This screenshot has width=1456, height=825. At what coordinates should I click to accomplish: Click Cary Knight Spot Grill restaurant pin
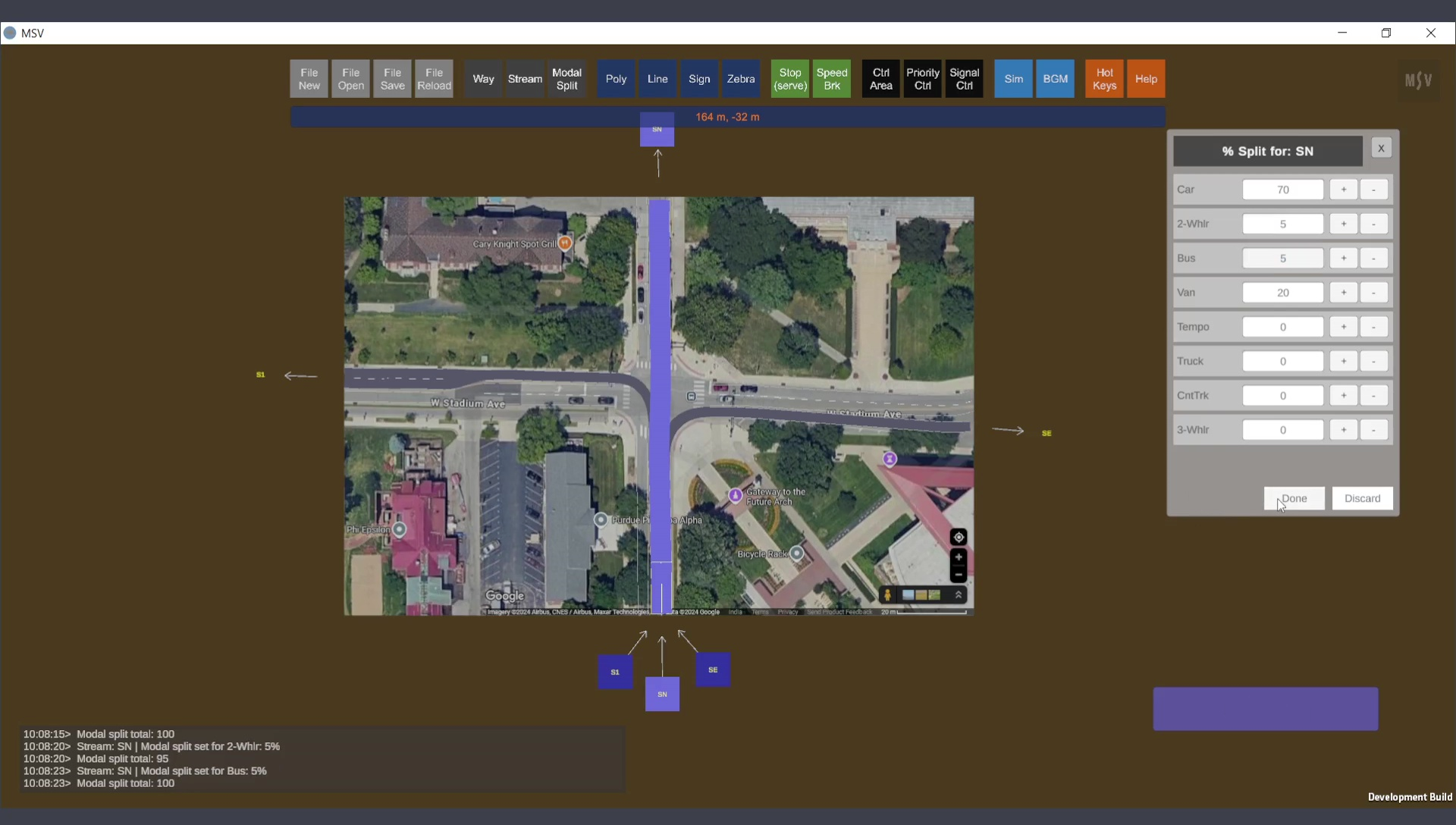tap(565, 243)
